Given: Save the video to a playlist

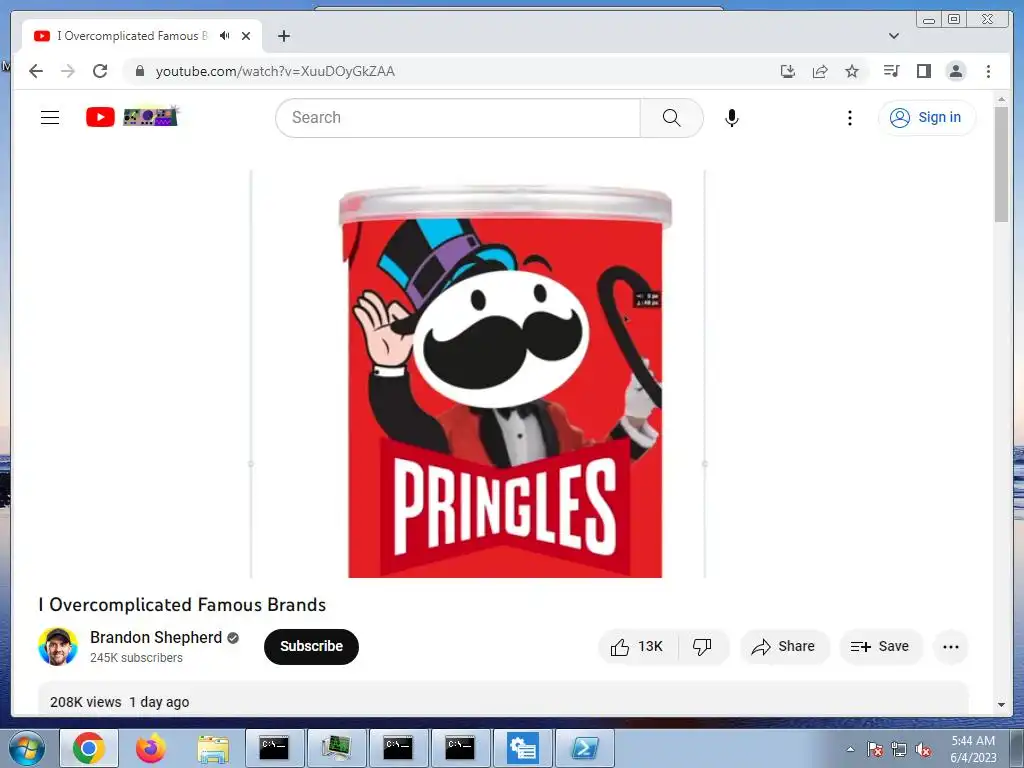Looking at the screenshot, I should [880, 647].
